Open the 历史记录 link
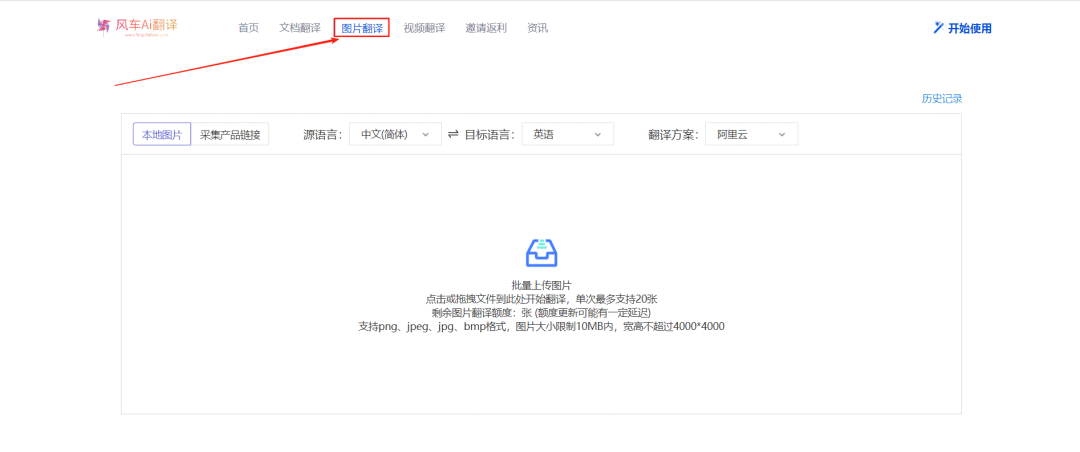The height and width of the screenshot is (452, 1080). [x=942, y=99]
